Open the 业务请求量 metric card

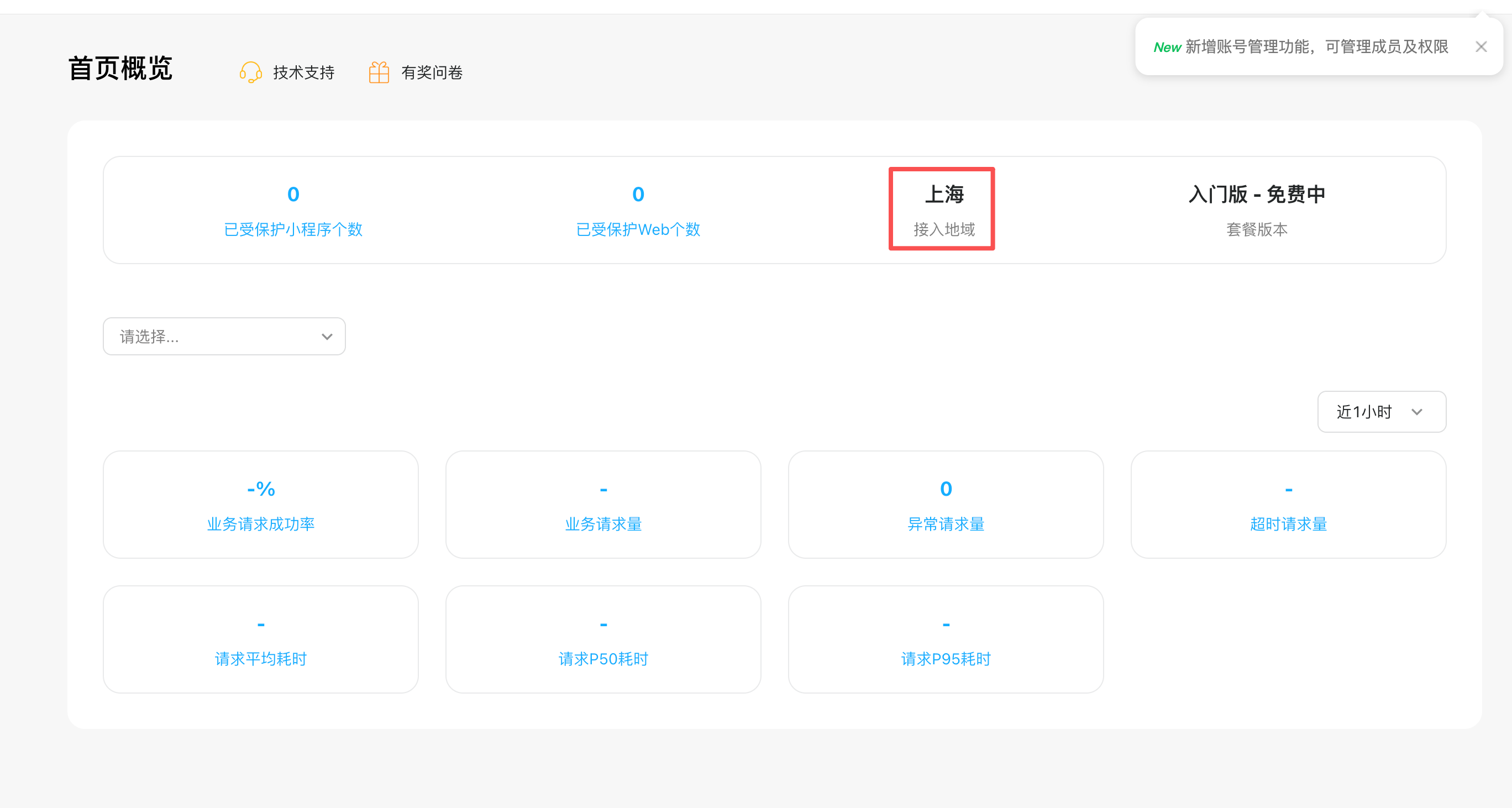tap(603, 505)
